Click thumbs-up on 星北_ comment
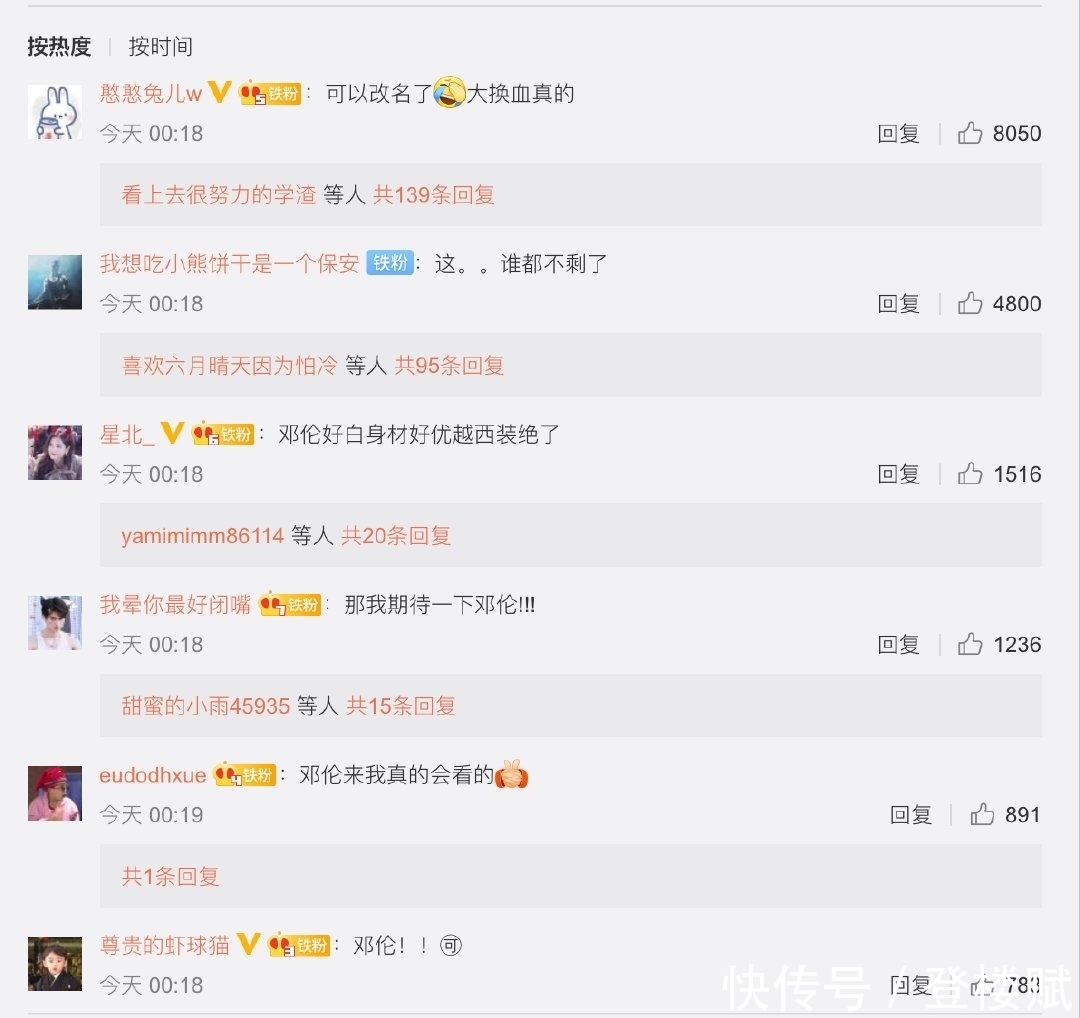The image size is (1080, 1018). coord(970,474)
